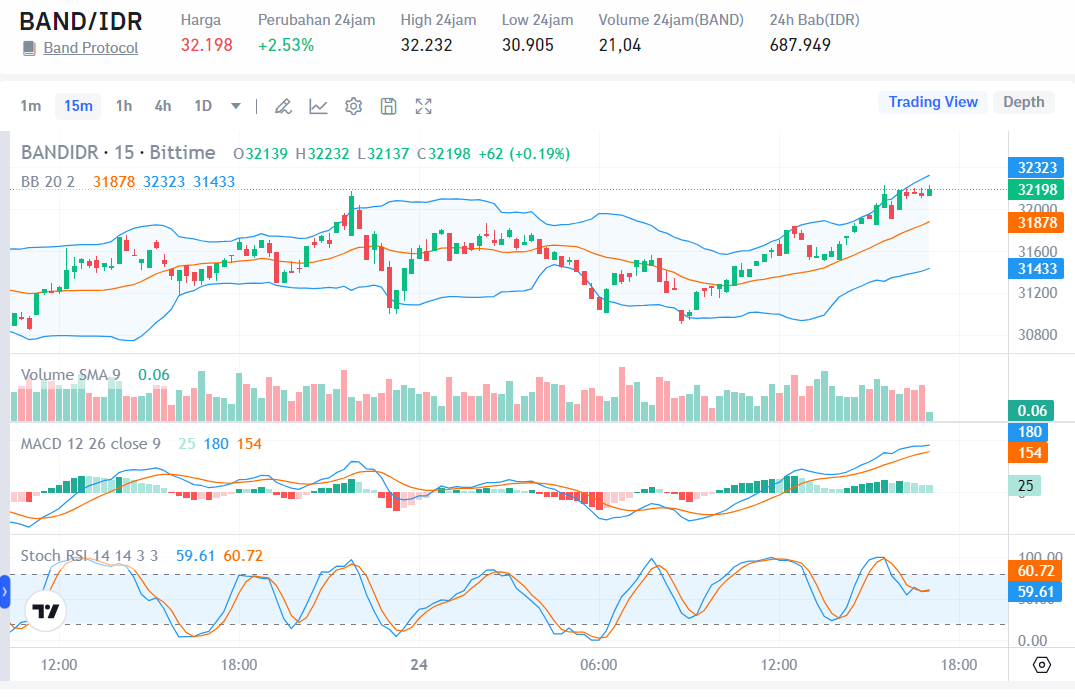Click the BB basis value 31878 in legend
This screenshot has height=697, width=1075.
(x=114, y=182)
